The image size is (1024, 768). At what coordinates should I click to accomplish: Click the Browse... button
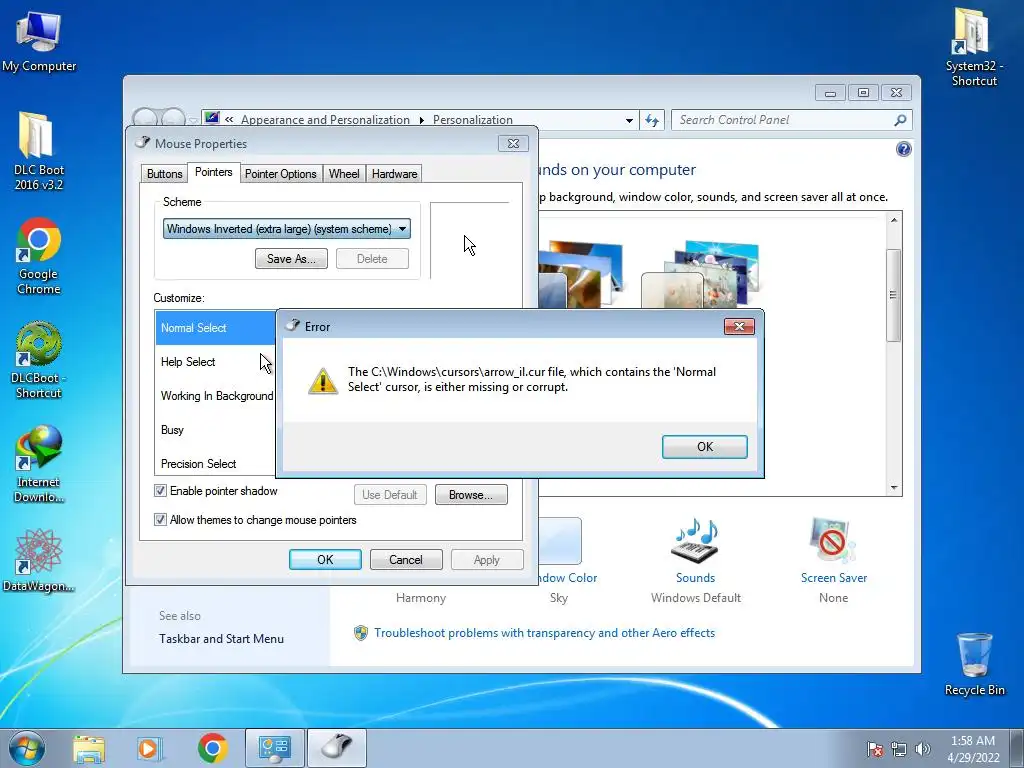(471, 495)
